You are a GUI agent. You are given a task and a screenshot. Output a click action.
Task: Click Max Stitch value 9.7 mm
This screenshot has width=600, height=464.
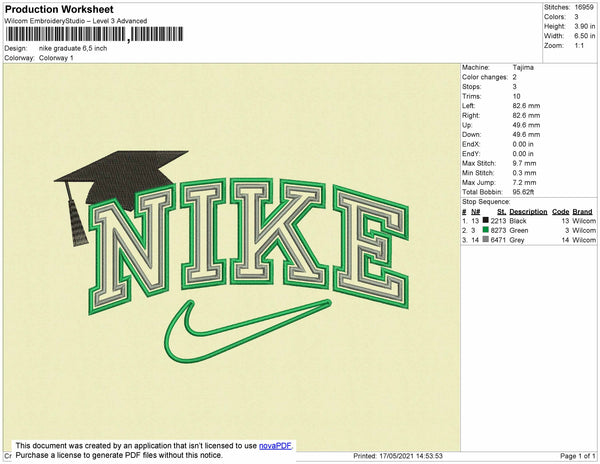(x=524, y=163)
